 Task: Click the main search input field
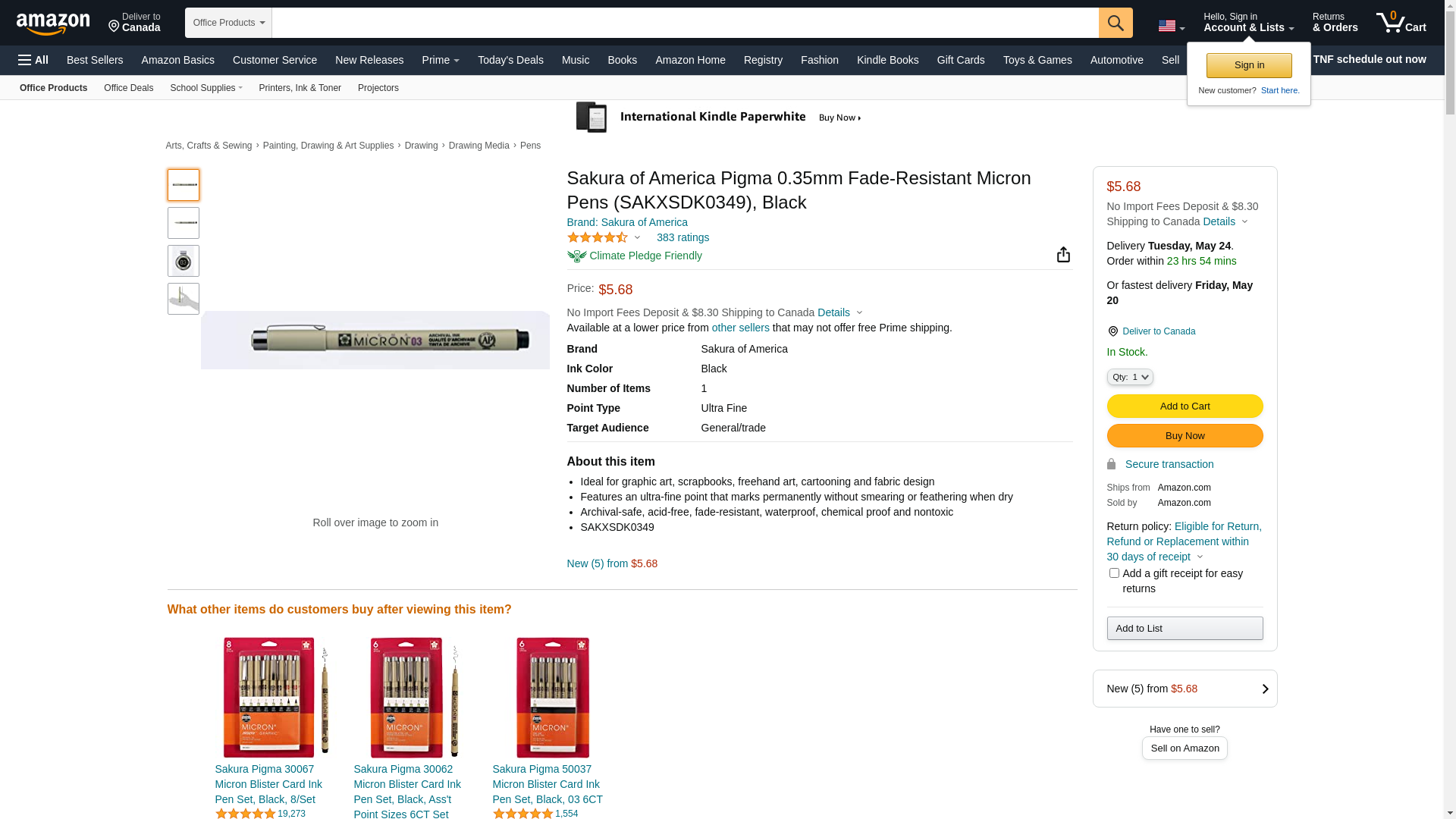(684, 23)
